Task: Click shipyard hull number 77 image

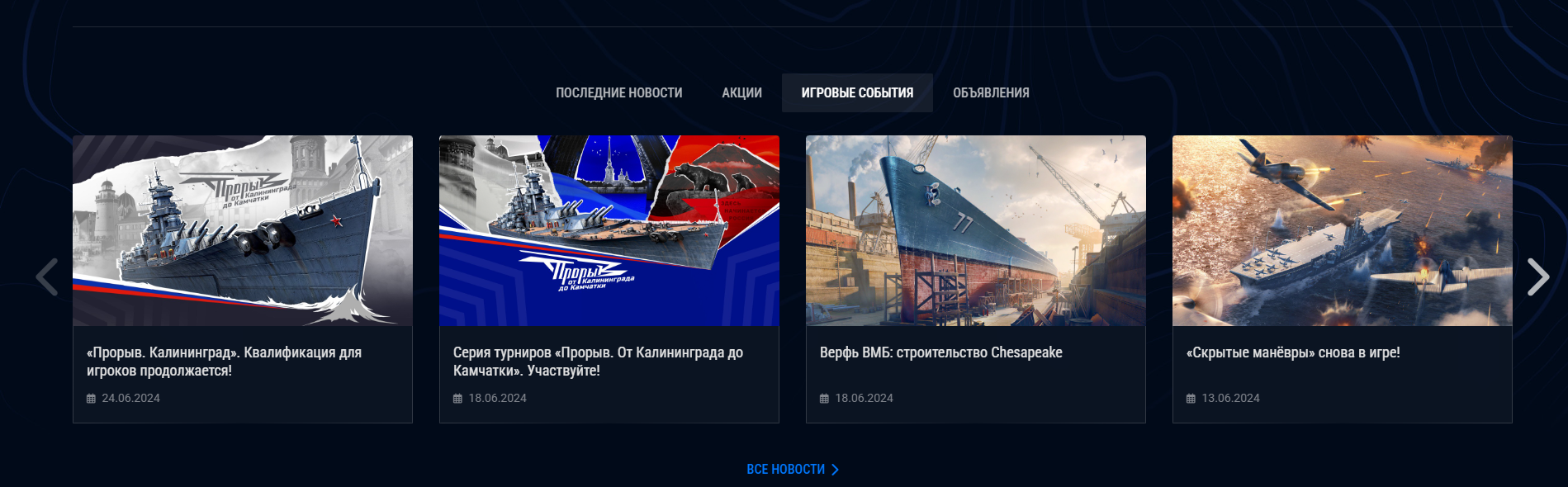Action: click(x=976, y=230)
